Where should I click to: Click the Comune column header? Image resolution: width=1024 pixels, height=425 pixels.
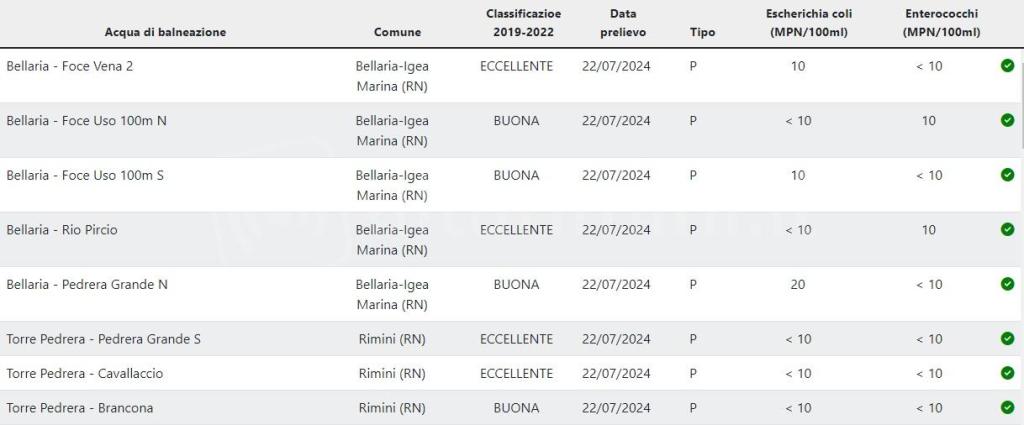(397, 32)
